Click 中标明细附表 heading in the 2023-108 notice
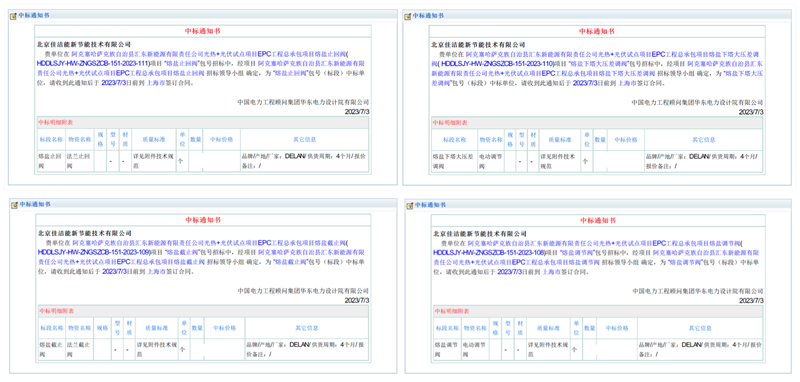 452,311
